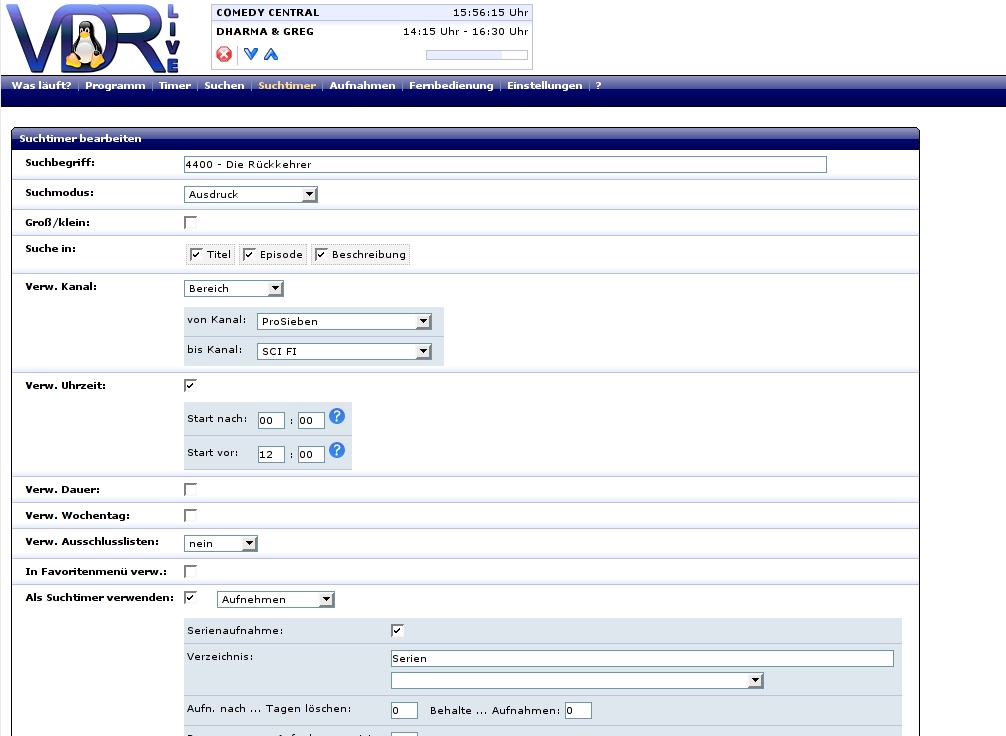Click the programme progress bar in the infobox

tap(476, 55)
